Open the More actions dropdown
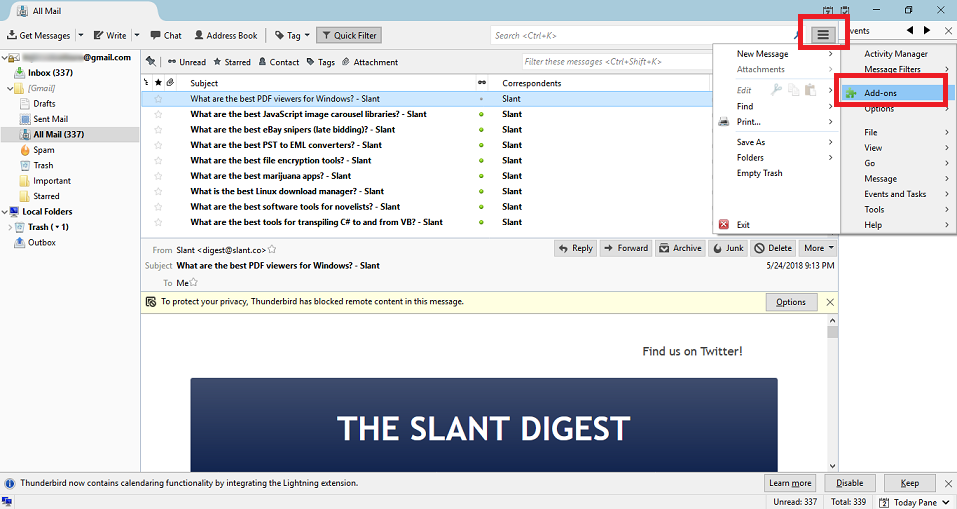 coord(818,248)
